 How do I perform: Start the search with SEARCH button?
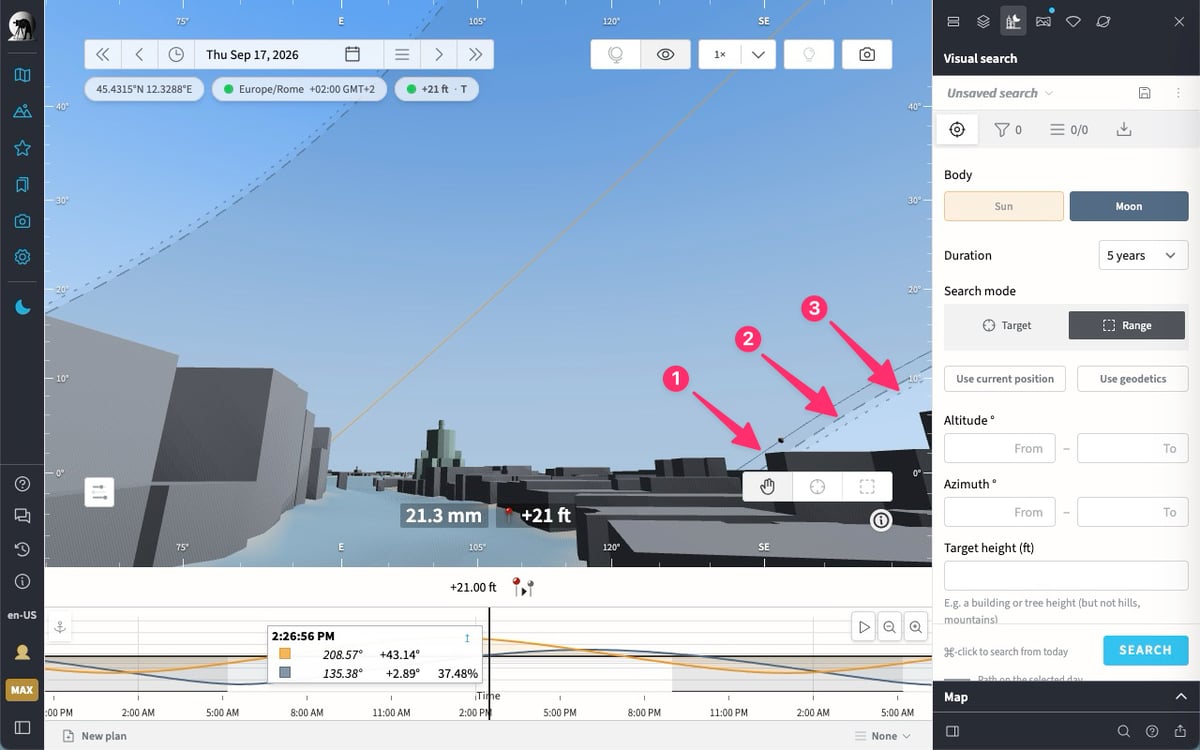(1146, 650)
